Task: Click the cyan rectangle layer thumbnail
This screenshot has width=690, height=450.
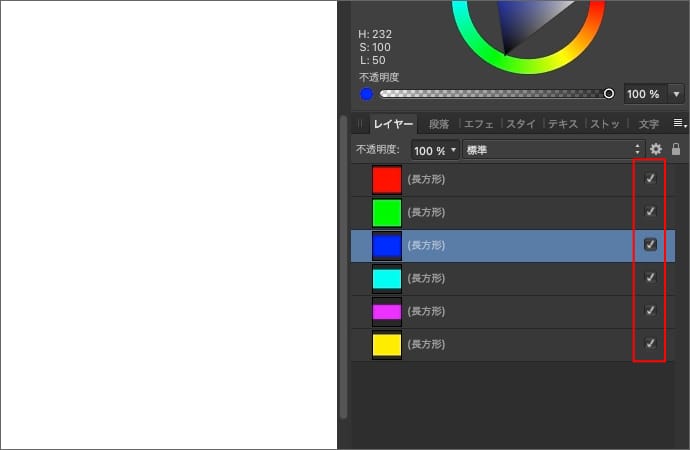Action: coord(386,278)
